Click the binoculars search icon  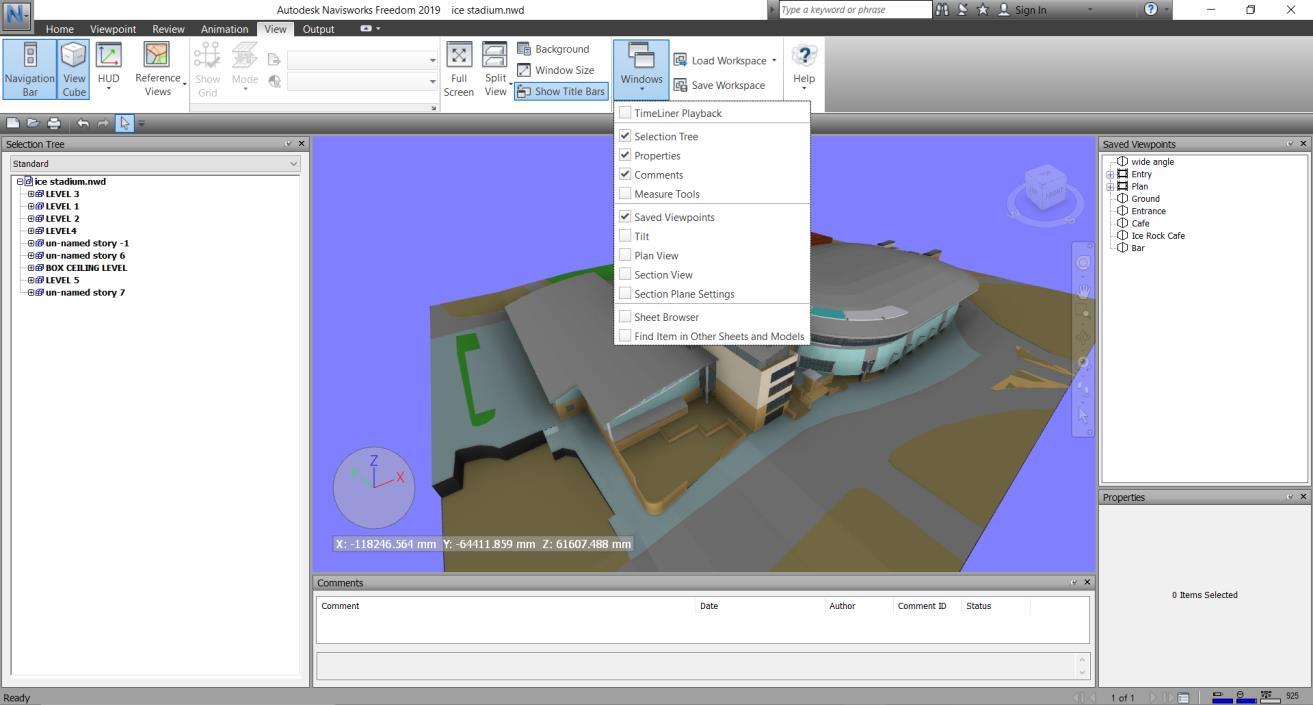942,9
